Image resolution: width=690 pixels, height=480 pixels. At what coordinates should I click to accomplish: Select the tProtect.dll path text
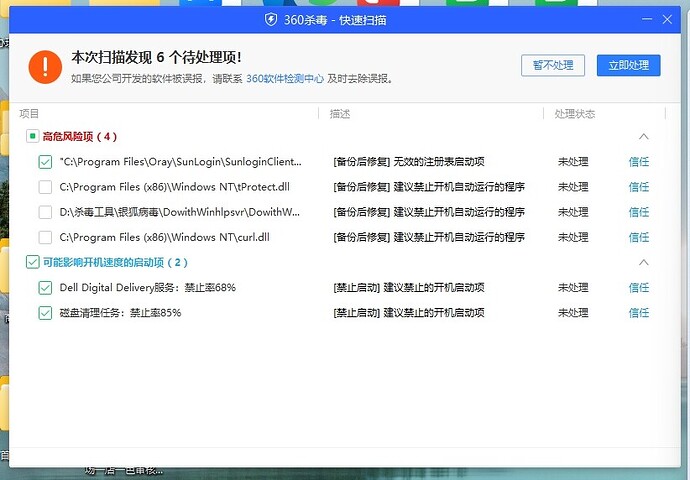(x=175, y=187)
